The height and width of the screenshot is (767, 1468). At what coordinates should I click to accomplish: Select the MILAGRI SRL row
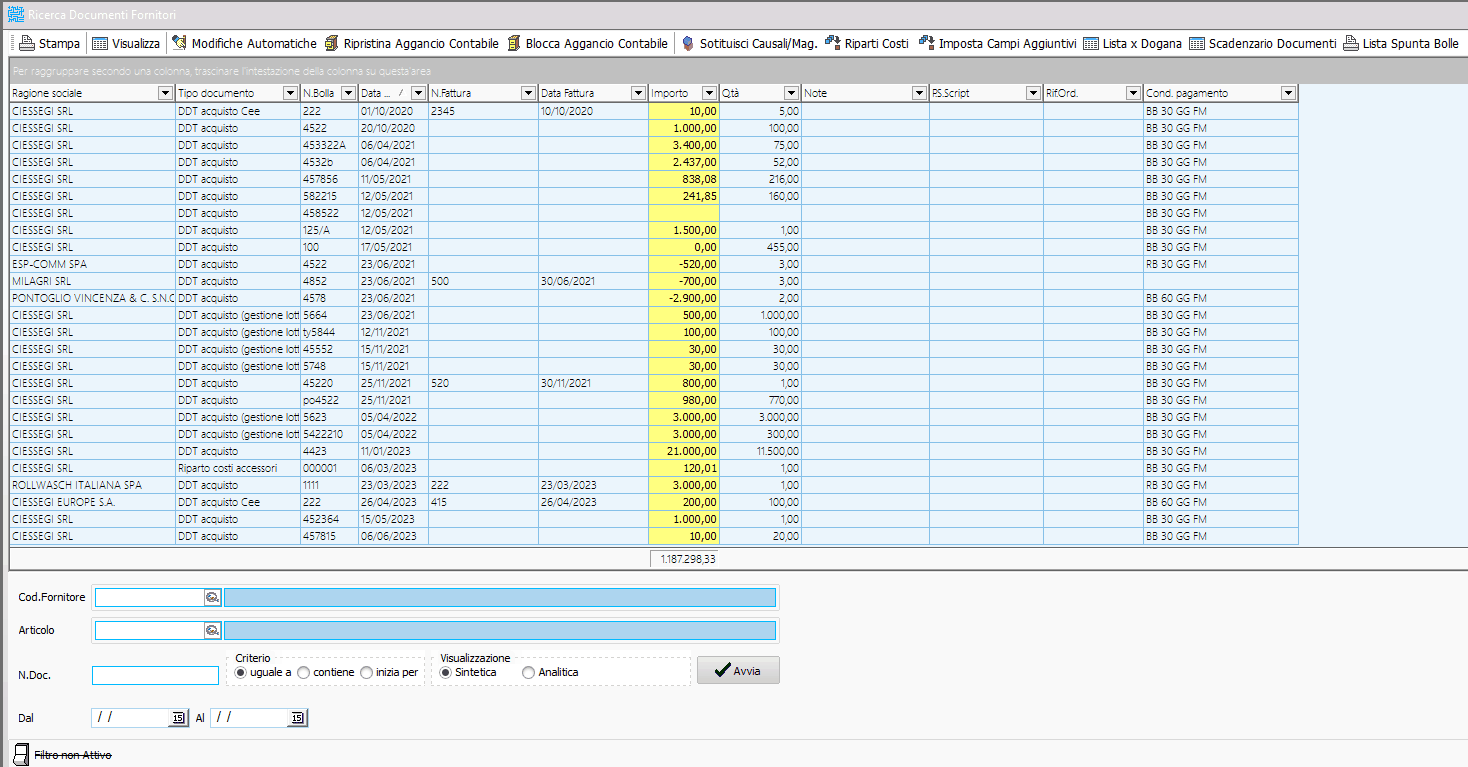click(654, 281)
